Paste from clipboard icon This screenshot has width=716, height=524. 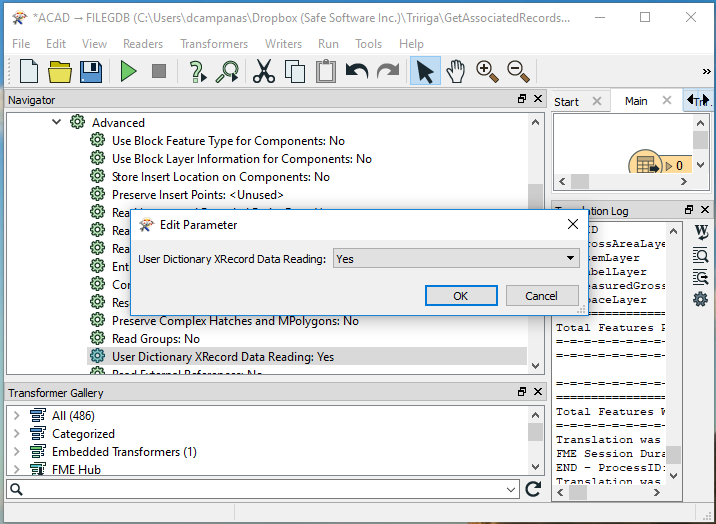coord(326,71)
